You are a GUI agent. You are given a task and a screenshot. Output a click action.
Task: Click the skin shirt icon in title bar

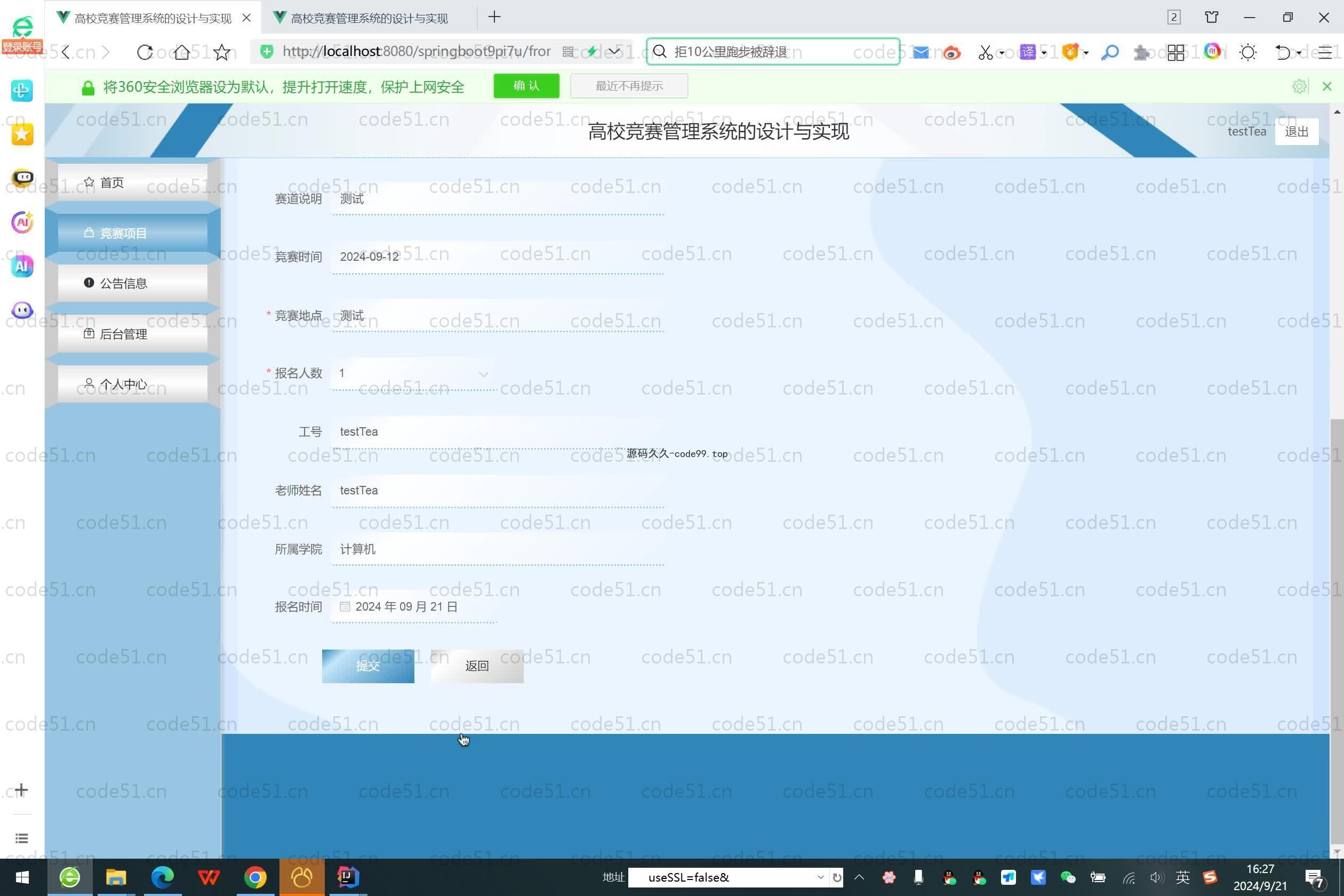(1211, 17)
